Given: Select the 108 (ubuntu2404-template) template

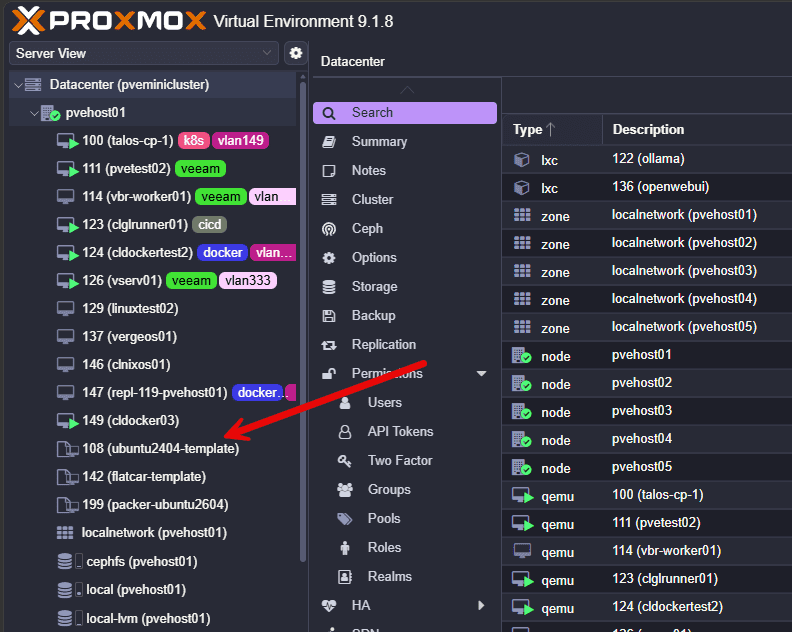Looking at the screenshot, I should tap(161, 449).
